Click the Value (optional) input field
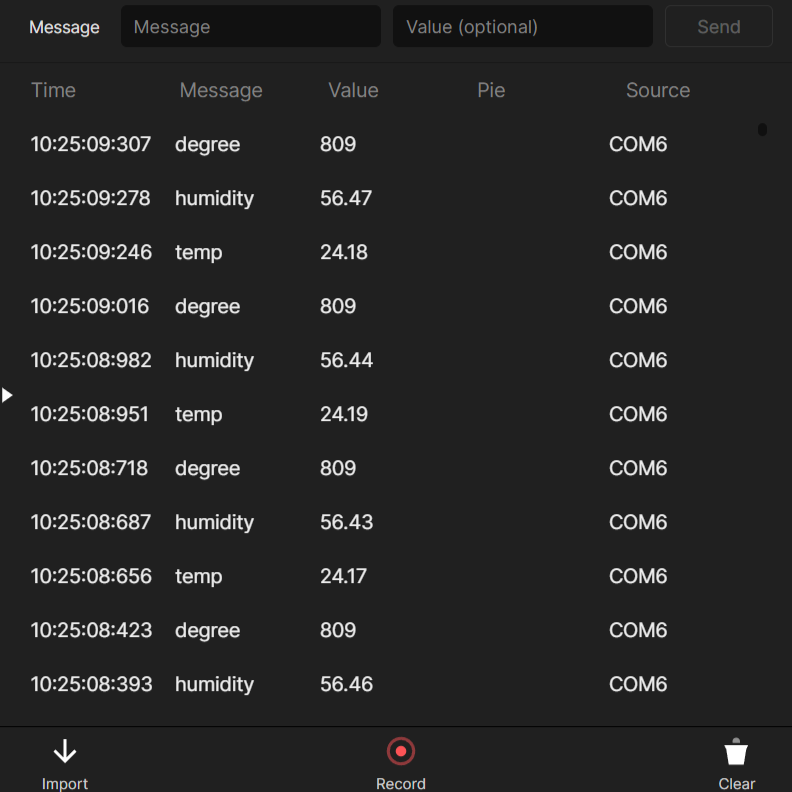The height and width of the screenshot is (792, 792). [x=522, y=27]
